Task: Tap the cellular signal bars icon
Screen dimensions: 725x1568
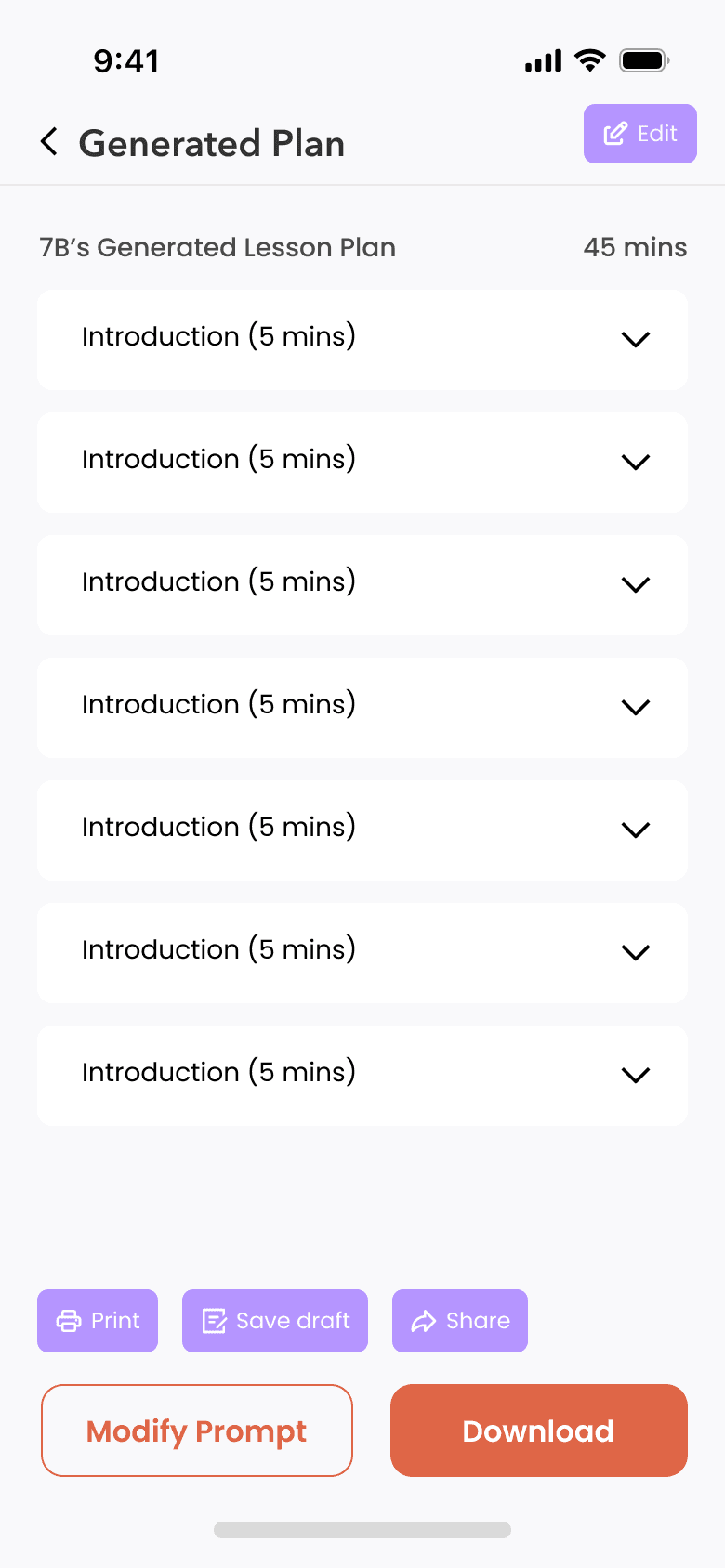Action: (x=543, y=61)
